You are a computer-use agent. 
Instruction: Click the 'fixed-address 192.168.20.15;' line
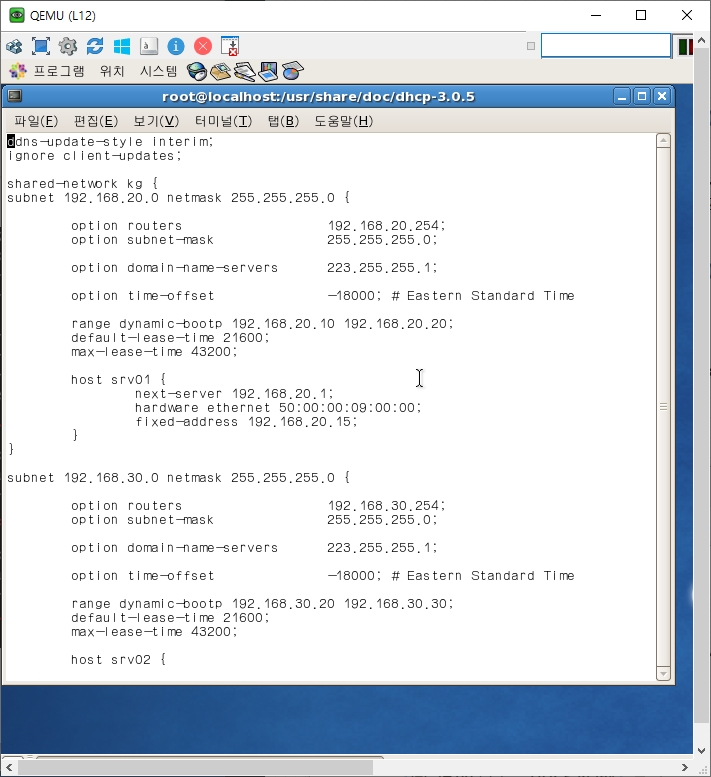click(246, 422)
